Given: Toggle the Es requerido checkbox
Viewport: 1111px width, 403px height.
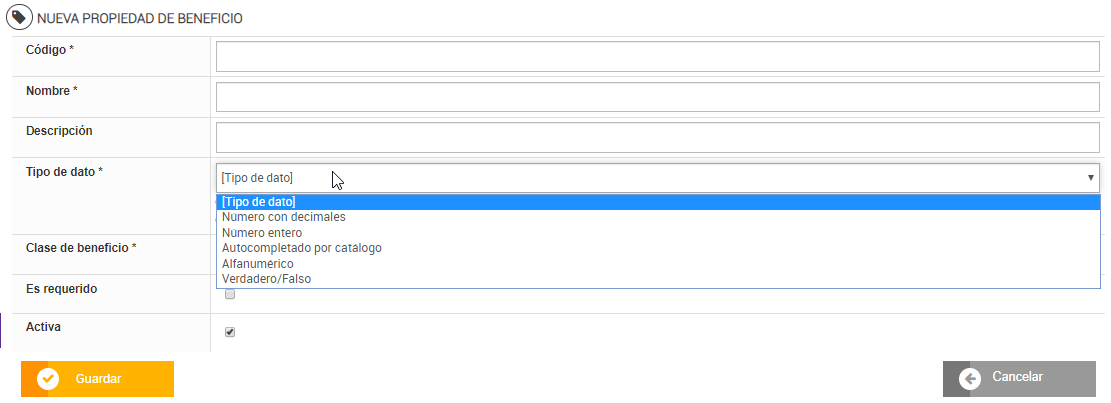Looking at the screenshot, I should pos(230,295).
